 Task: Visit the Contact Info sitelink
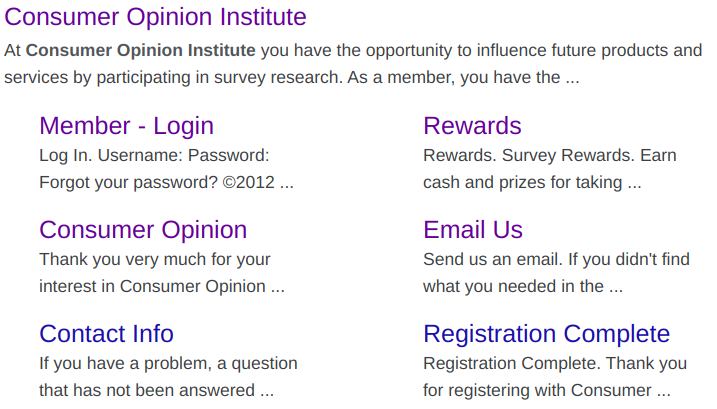pos(106,334)
